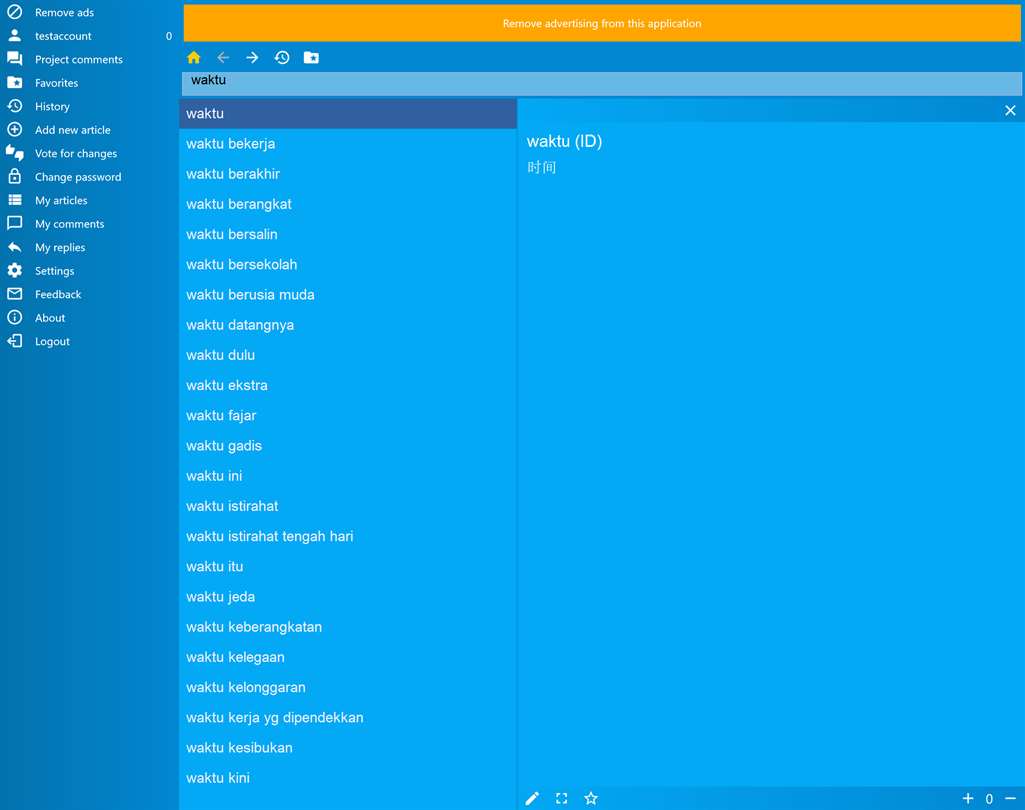Select 'waktu bersalin' entry
Screen dimensions: 1025x810
(x=348, y=234)
